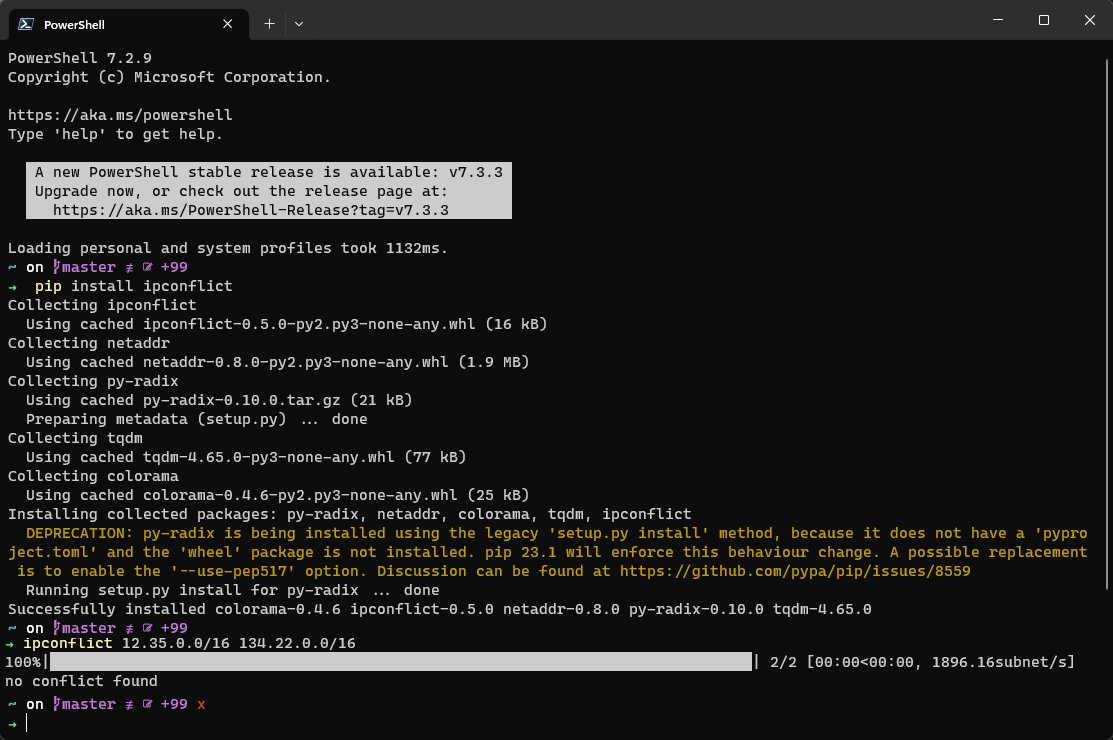Click the 'ipconflict 12.35.0.0/16' command line
The height and width of the screenshot is (740, 1113).
(189, 643)
